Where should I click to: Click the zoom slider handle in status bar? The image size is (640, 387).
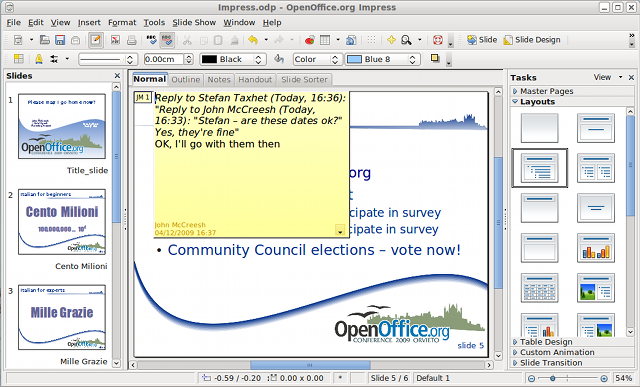[552, 378]
